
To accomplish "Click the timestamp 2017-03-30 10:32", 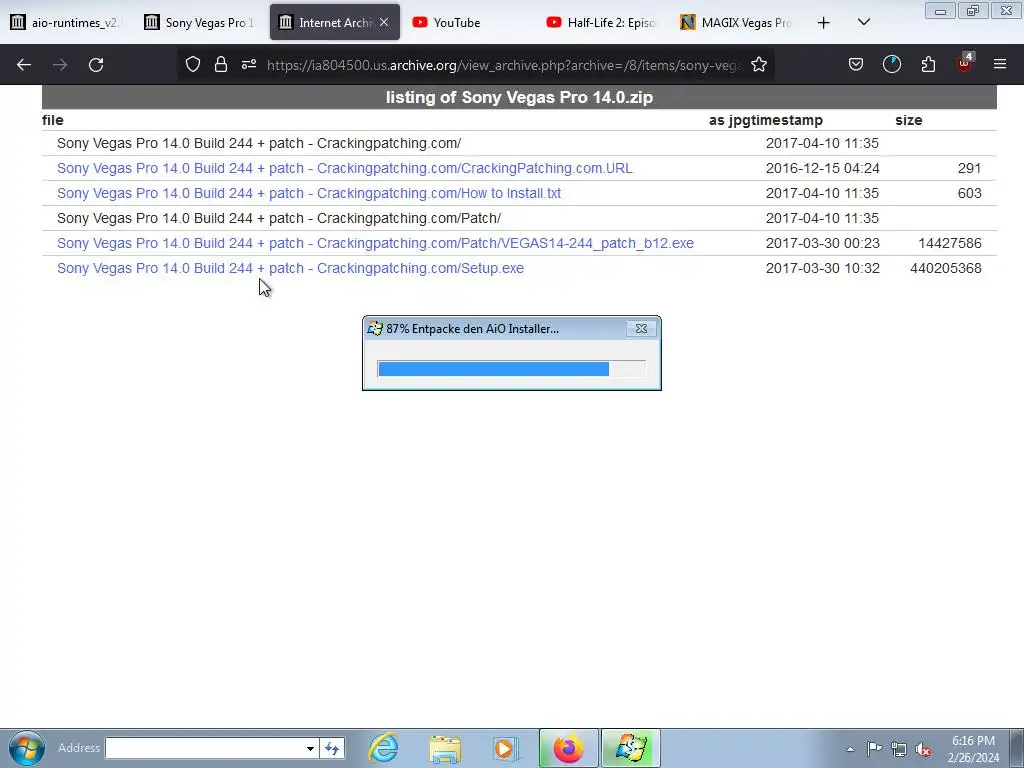I will click(822, 268).
